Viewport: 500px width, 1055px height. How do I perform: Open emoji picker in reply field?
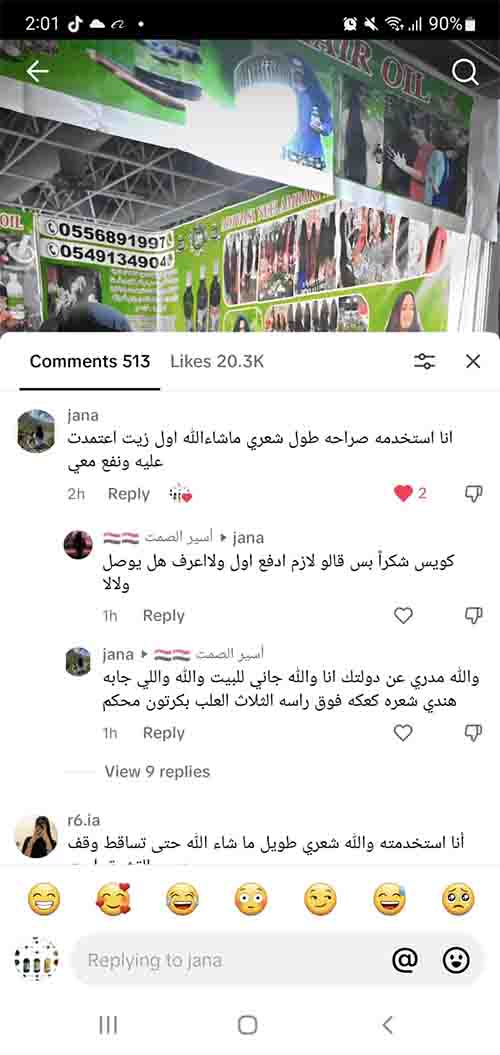[456, 960]
